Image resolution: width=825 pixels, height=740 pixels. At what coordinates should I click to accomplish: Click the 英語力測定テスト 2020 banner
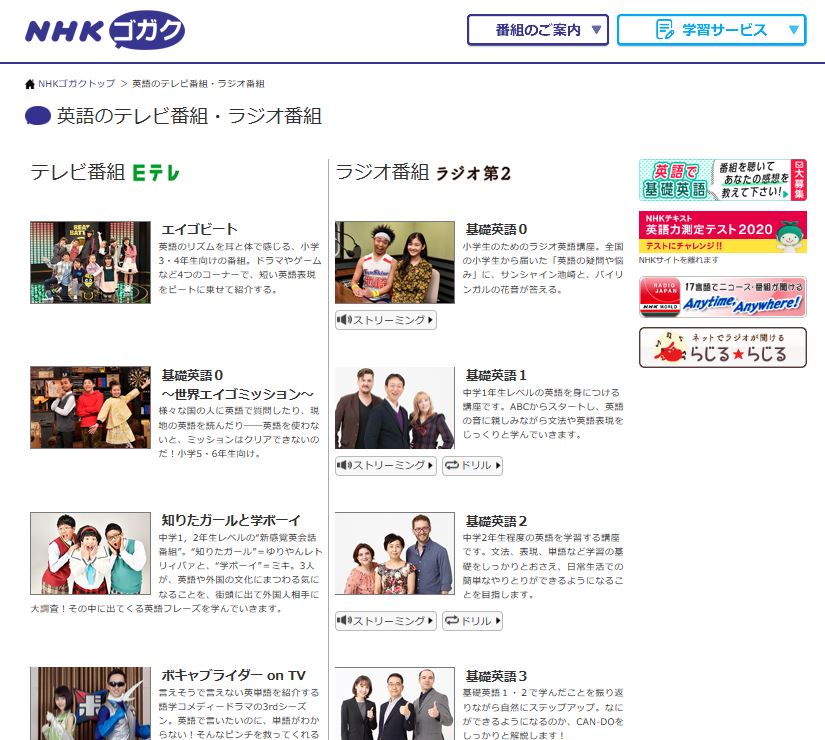[x=722, y=232]
